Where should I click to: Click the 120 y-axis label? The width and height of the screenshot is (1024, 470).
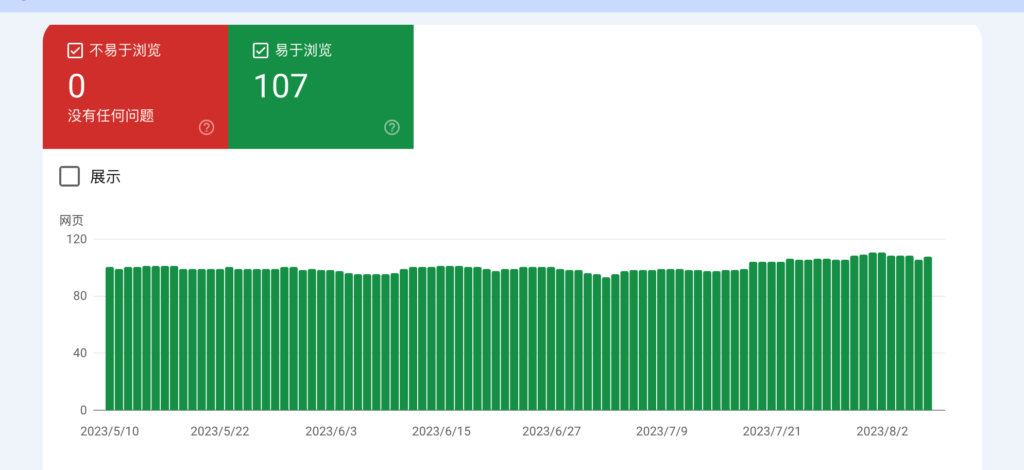[77, 239]
